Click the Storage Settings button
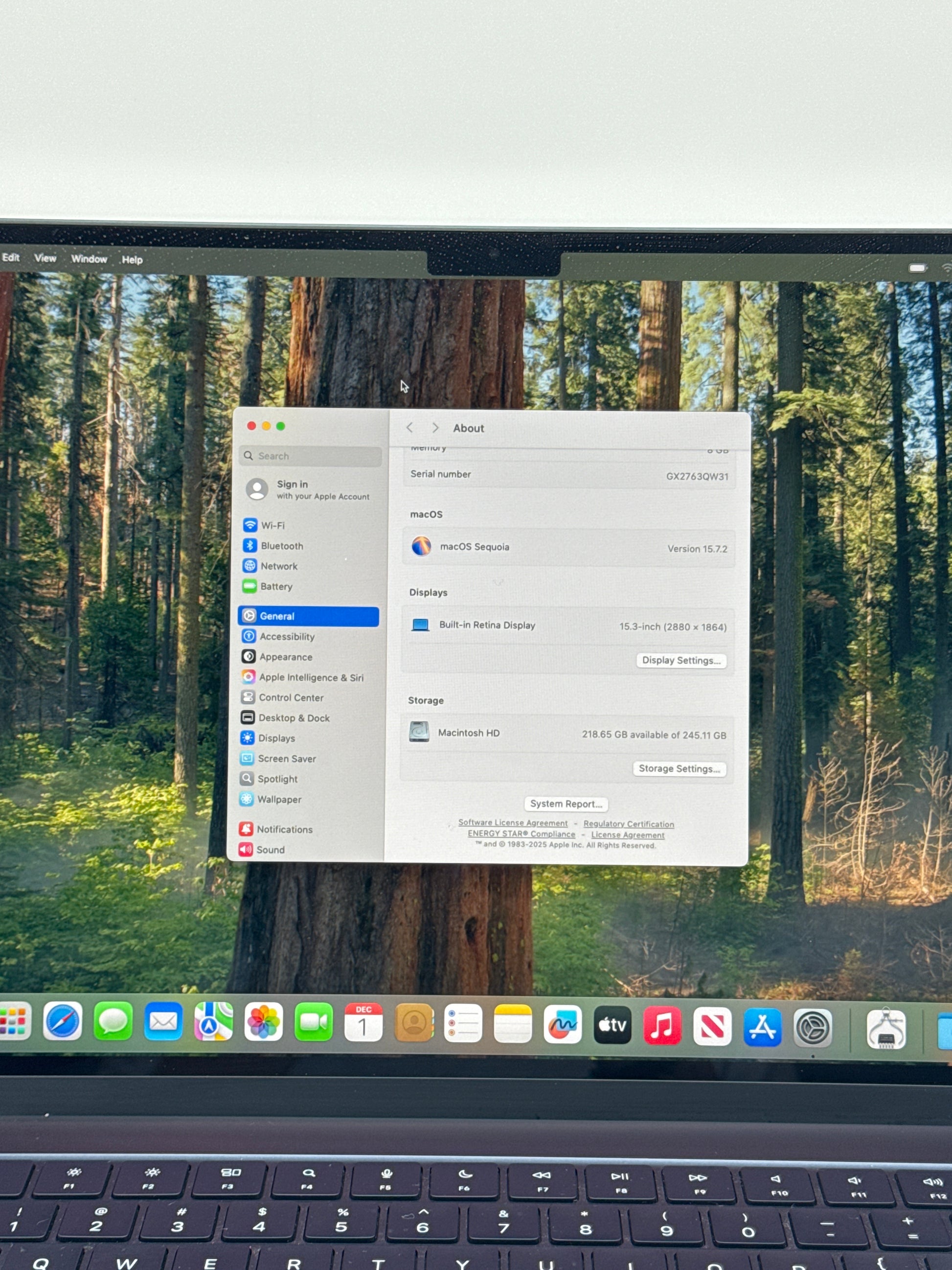This screenshot has width=952, height=1270. [x=679, y=769]
